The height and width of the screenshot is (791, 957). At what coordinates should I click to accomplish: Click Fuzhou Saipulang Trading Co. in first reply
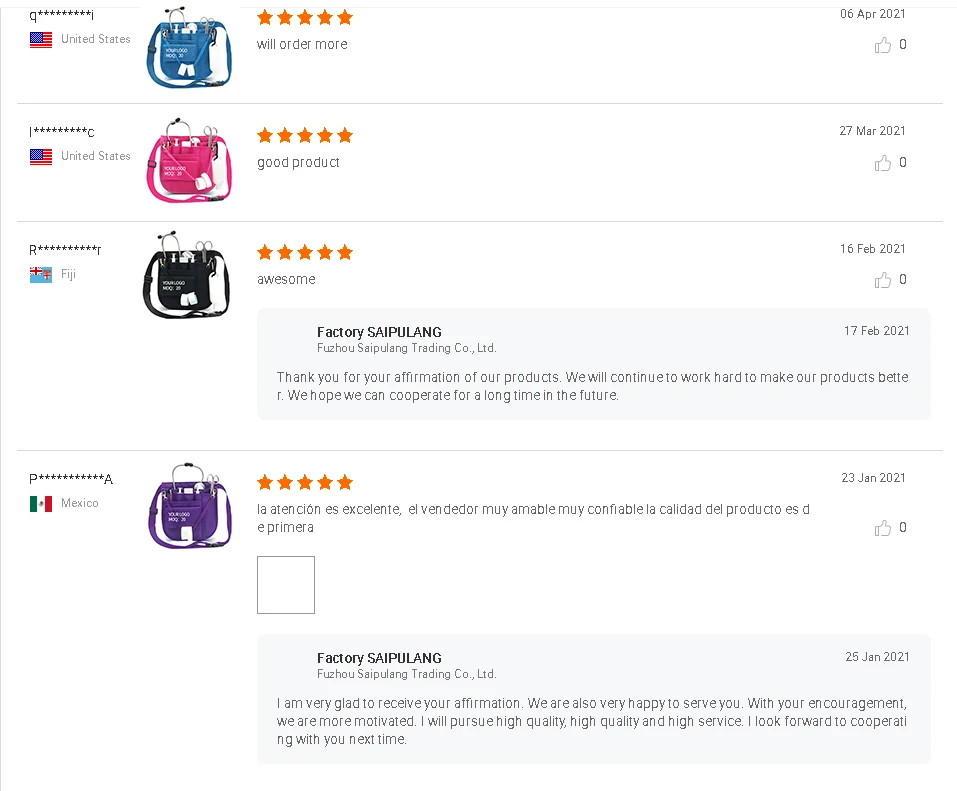click(x=406, y=348)
